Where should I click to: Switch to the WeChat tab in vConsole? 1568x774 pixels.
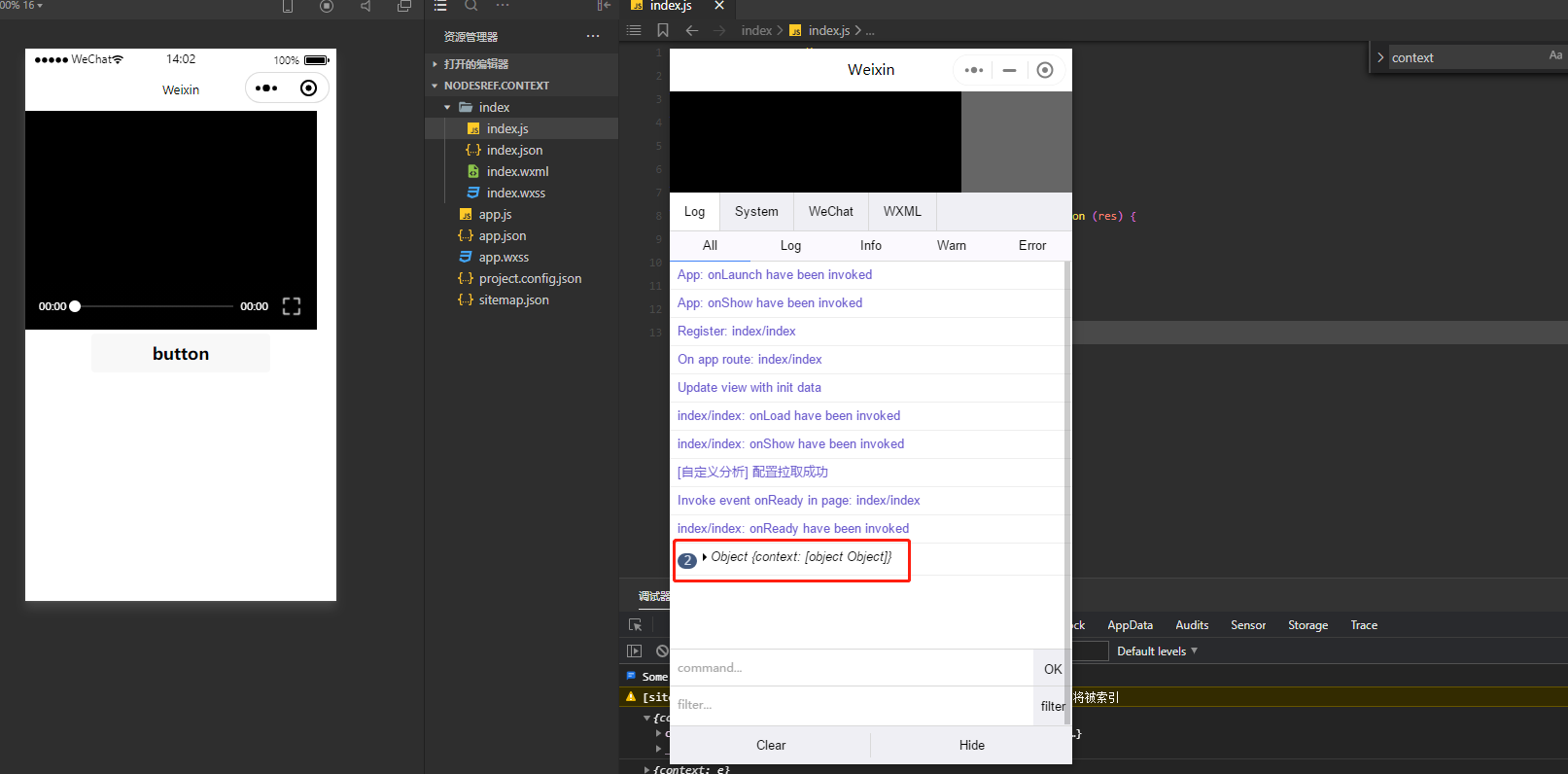point(831,211)
